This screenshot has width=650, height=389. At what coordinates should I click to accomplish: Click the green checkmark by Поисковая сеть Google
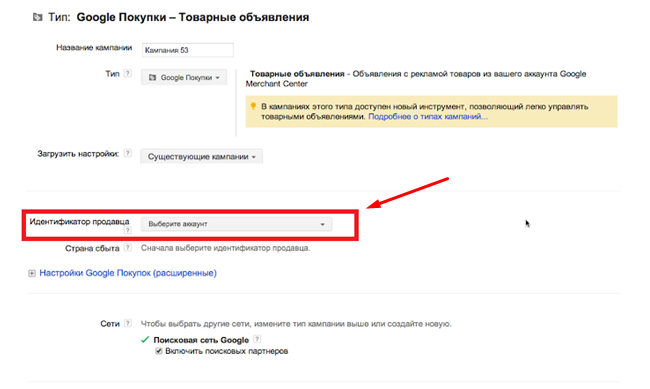[x=145, y=340]
